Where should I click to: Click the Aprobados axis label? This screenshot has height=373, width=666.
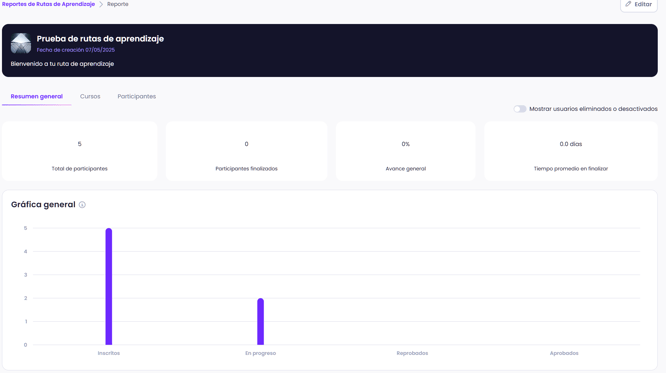564,353
